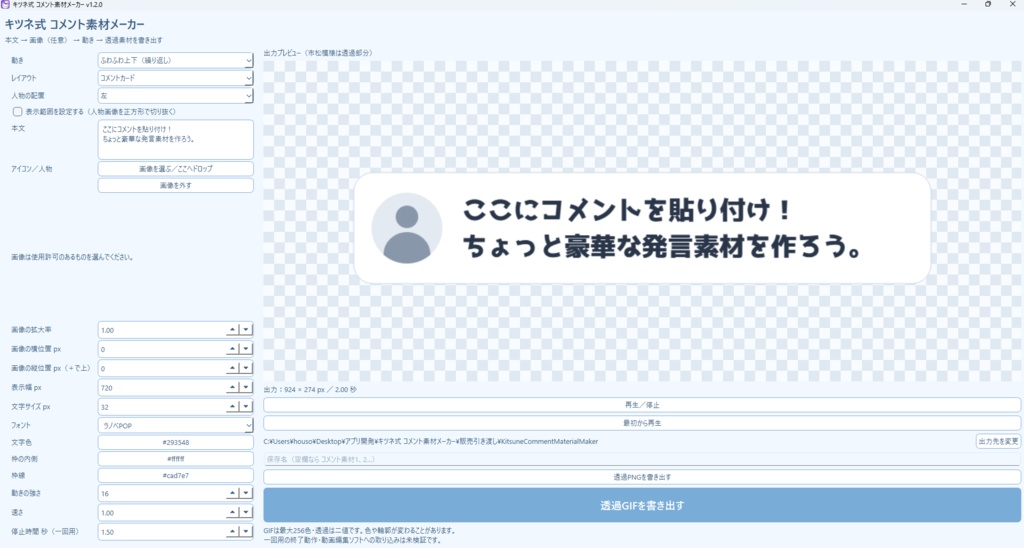Image resolution: width=1024 pixels, height=548 pixels.
Task: Click the comment card text in preview
Action: coord(663,229)
